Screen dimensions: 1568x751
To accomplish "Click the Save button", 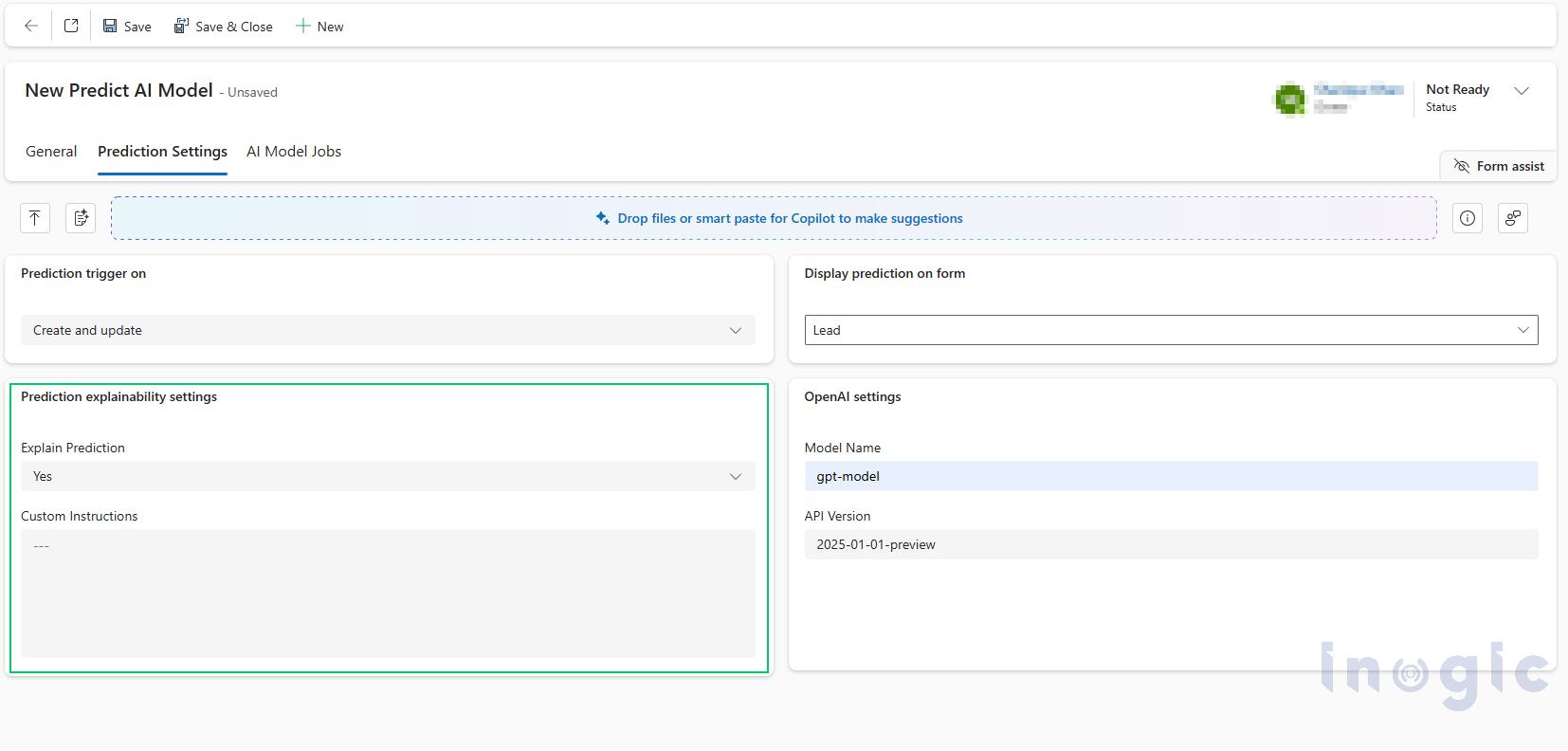I will tap(127, 27).
